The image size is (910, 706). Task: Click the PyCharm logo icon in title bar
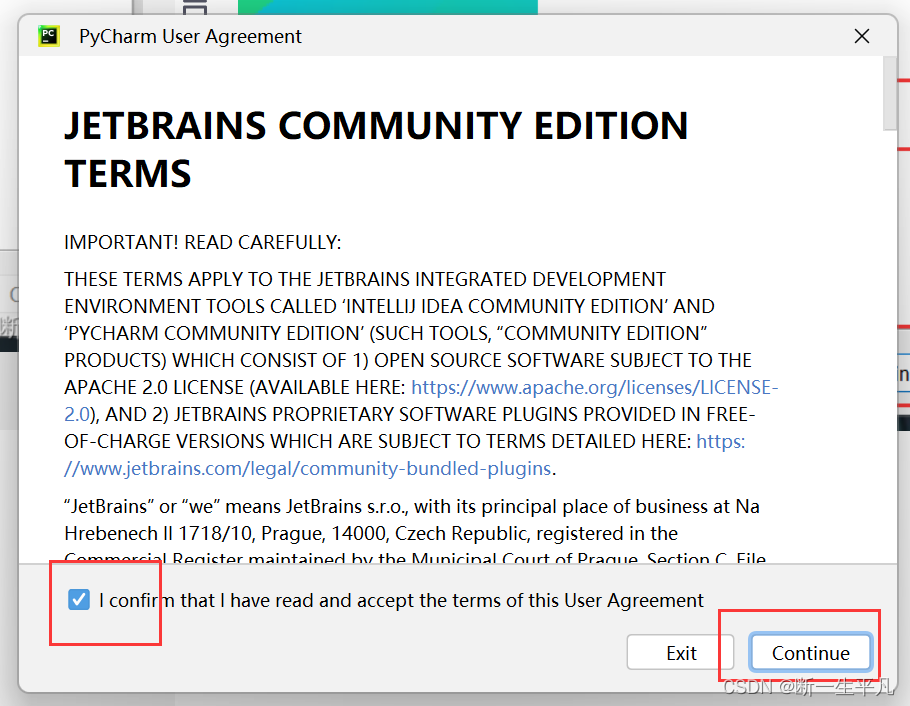49,36
